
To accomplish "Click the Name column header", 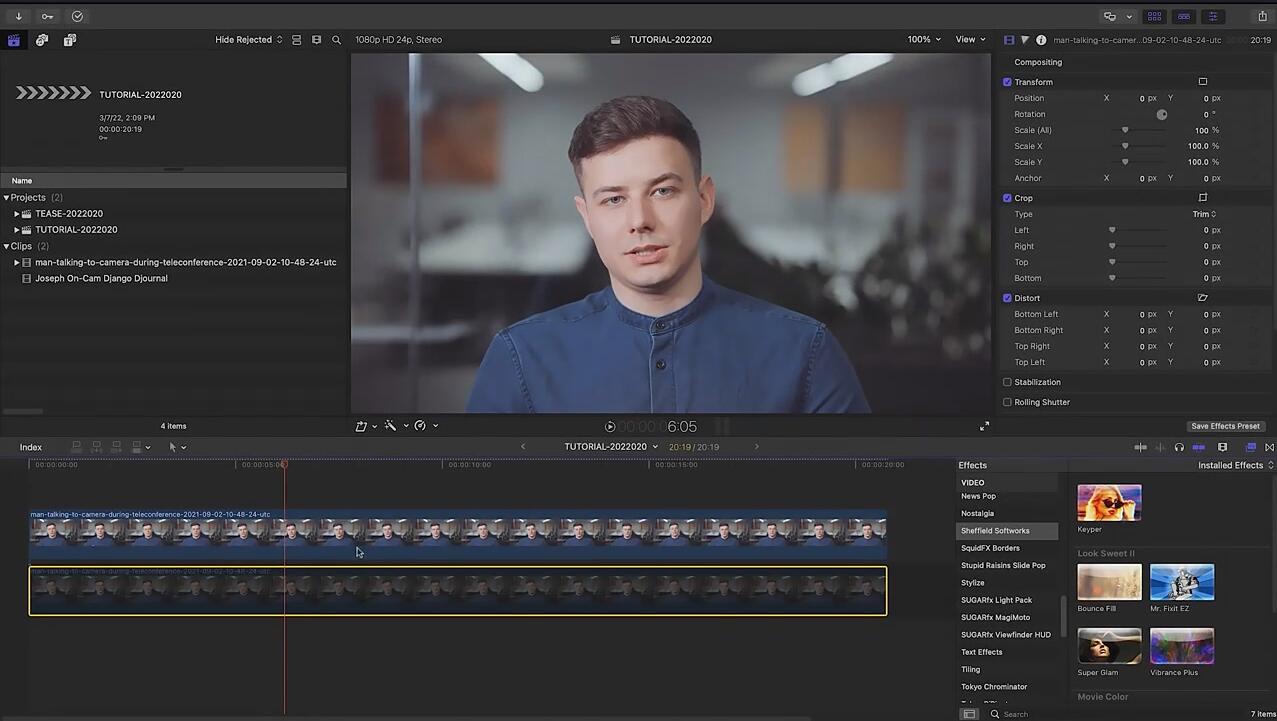I will [x=22, y=181].
